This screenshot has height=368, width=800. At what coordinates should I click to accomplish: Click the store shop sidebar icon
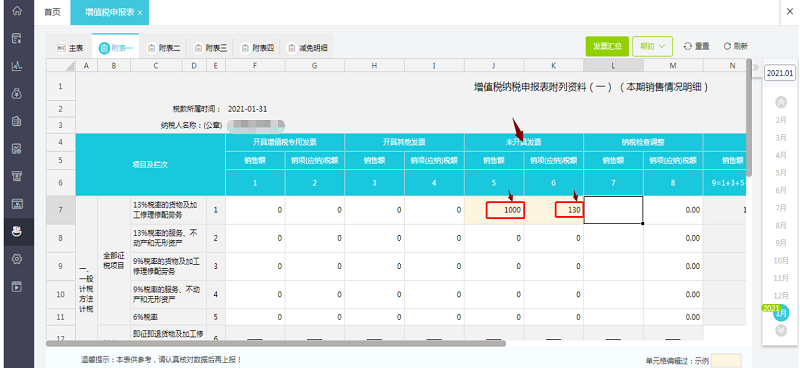click(x=17, y=176)
